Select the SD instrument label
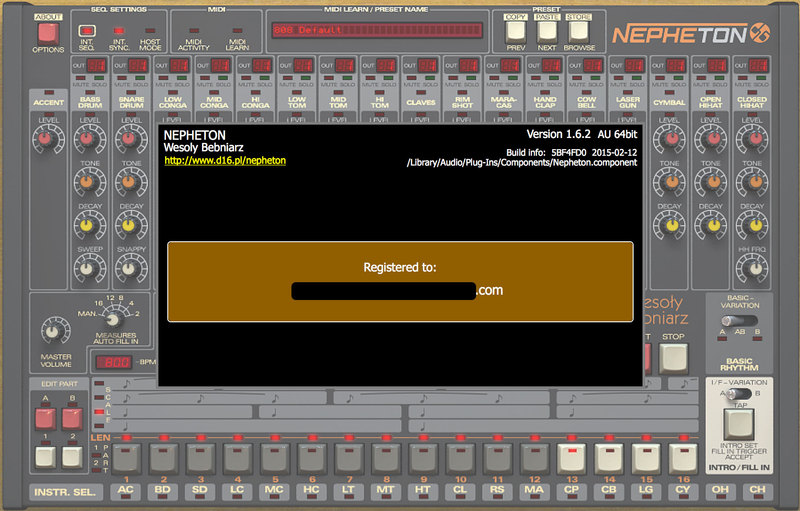 point(200,490)
